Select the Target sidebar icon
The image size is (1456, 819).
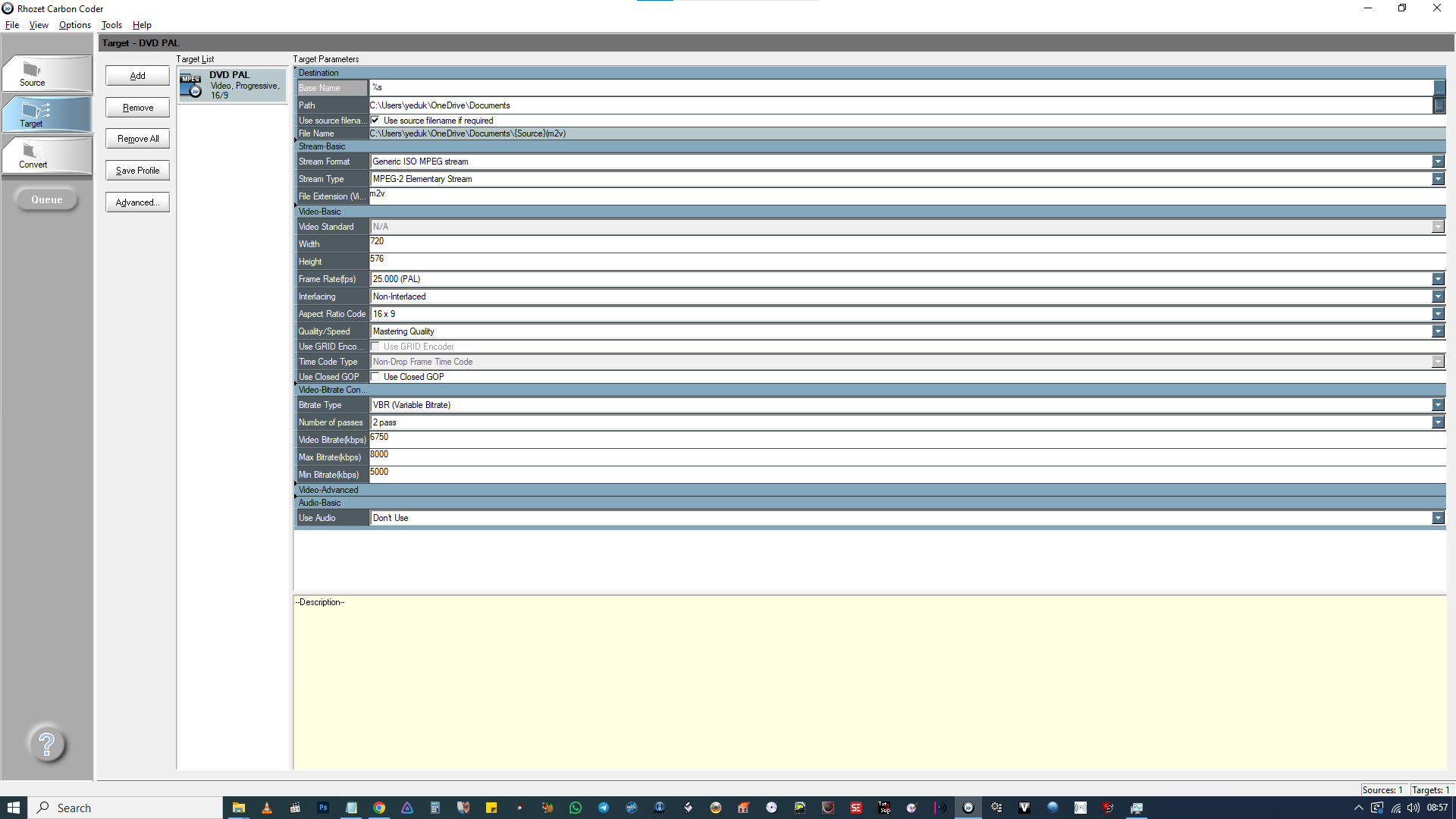[x=47, y=114]
